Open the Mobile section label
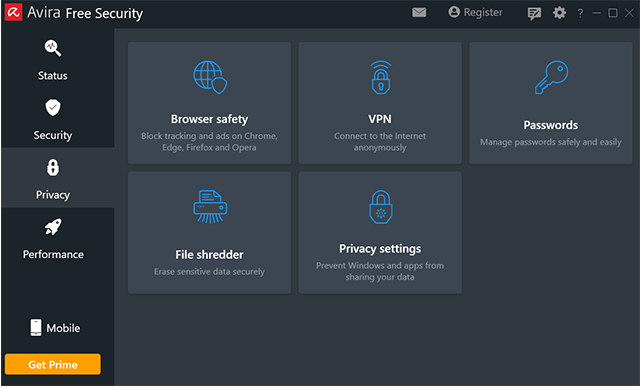Image resolution: width=640 pixels, height=387 pixels. [x=63, y=328]
